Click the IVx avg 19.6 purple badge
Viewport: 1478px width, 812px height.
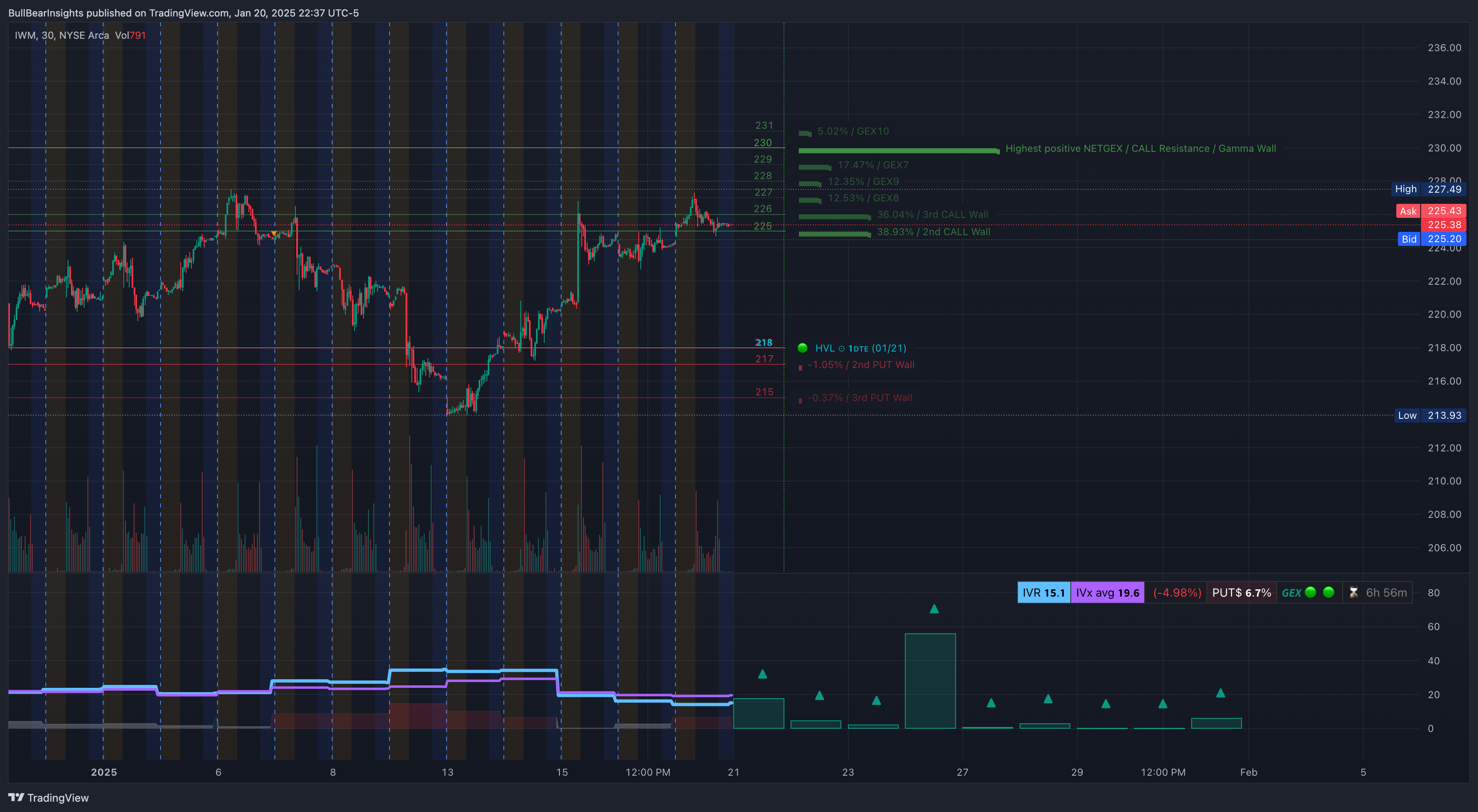click(1107, 593)
